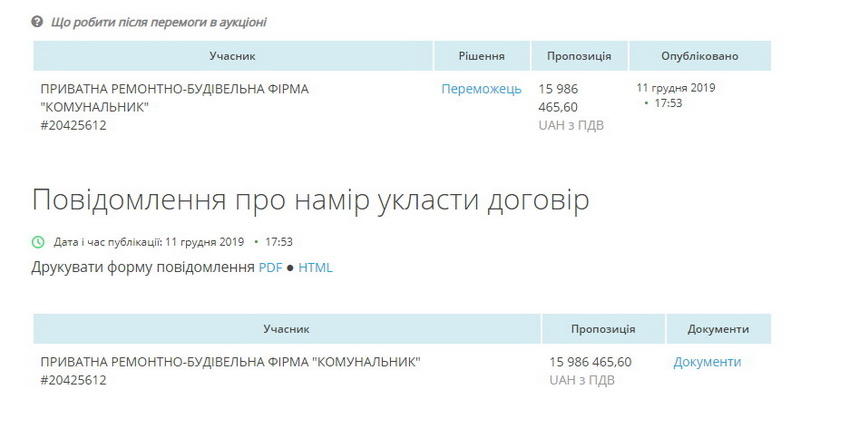Click the Учасник header in the bottom table

(x=286, y=329)
